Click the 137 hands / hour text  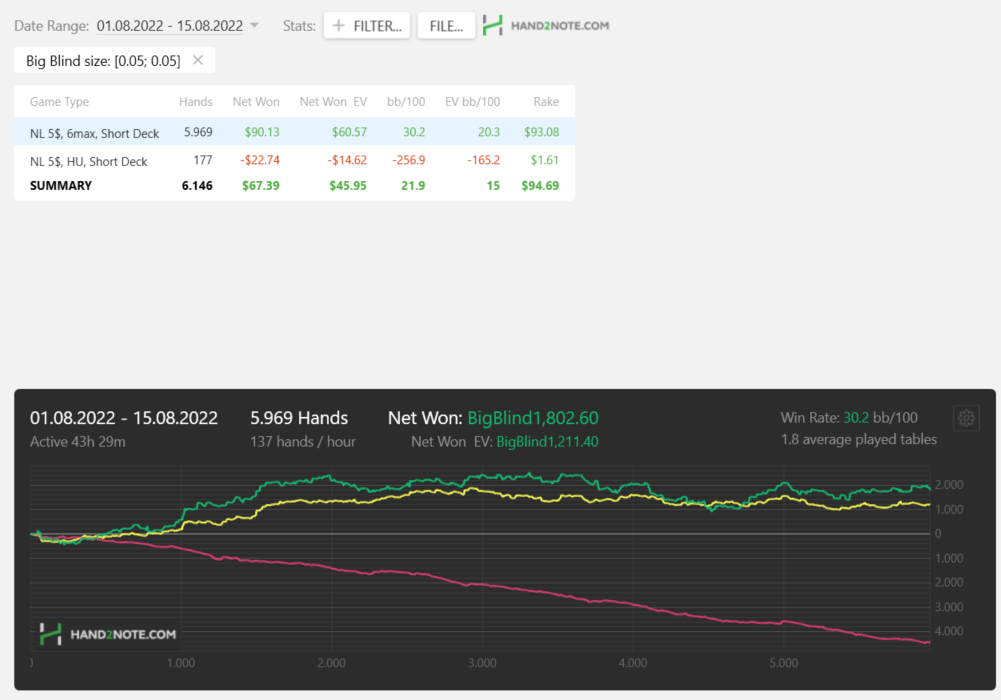(x=303, y=442)
